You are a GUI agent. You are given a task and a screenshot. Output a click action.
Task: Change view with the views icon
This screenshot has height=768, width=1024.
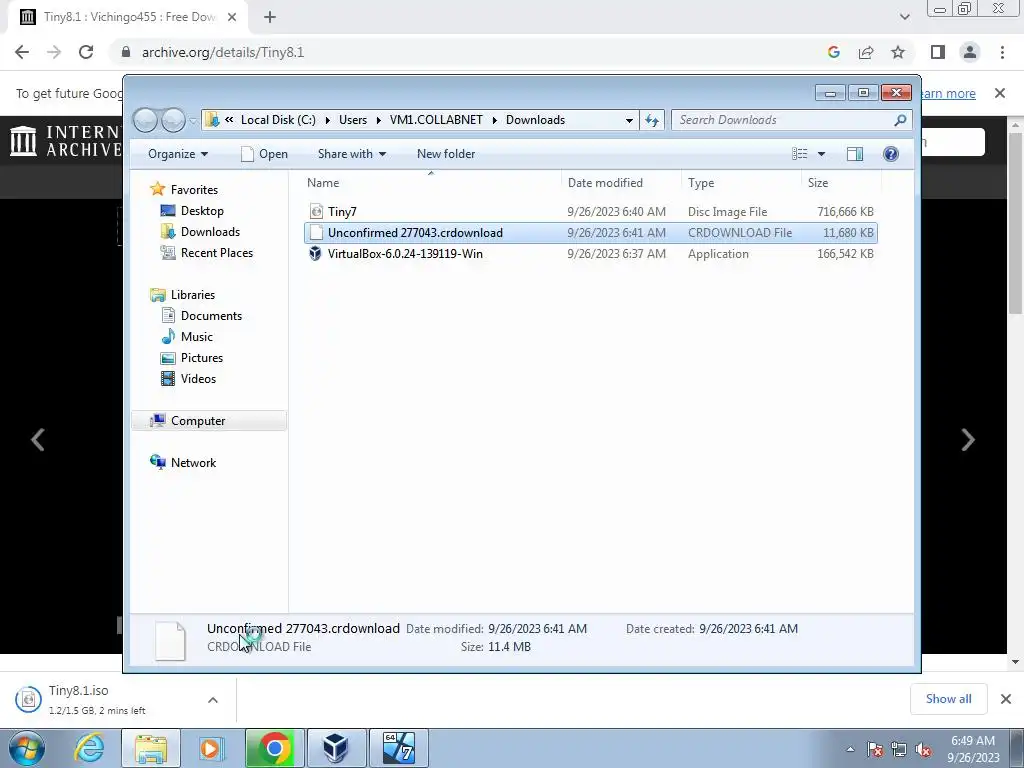point(799,154)
